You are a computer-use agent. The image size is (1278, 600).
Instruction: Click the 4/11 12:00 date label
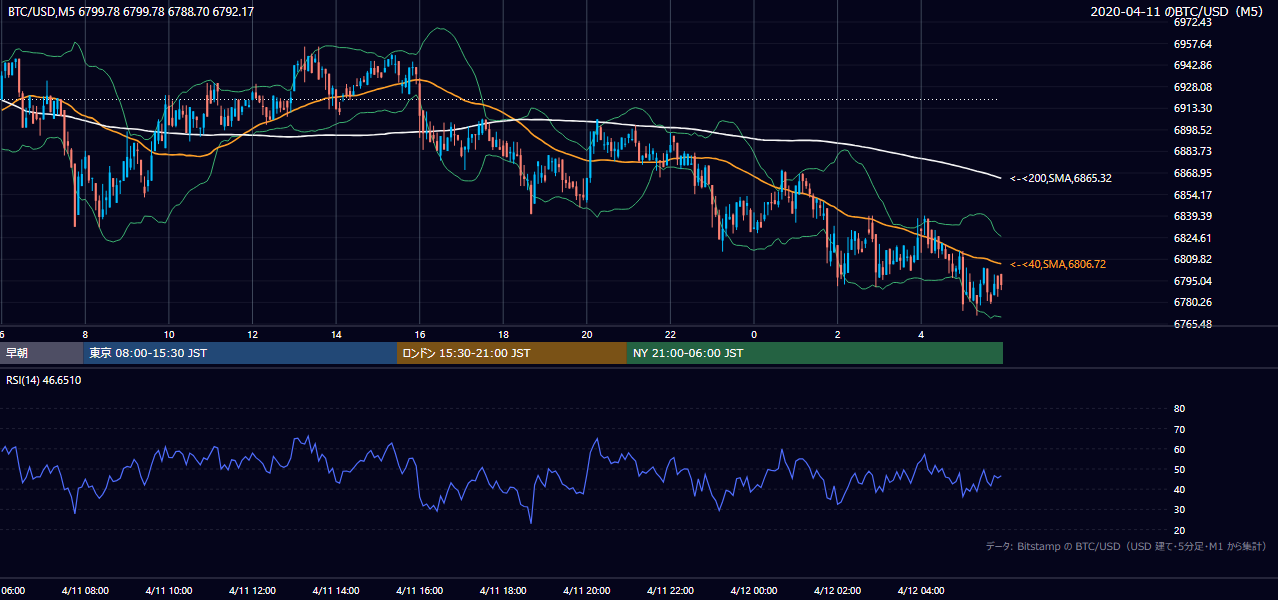[x=252, y=590]
